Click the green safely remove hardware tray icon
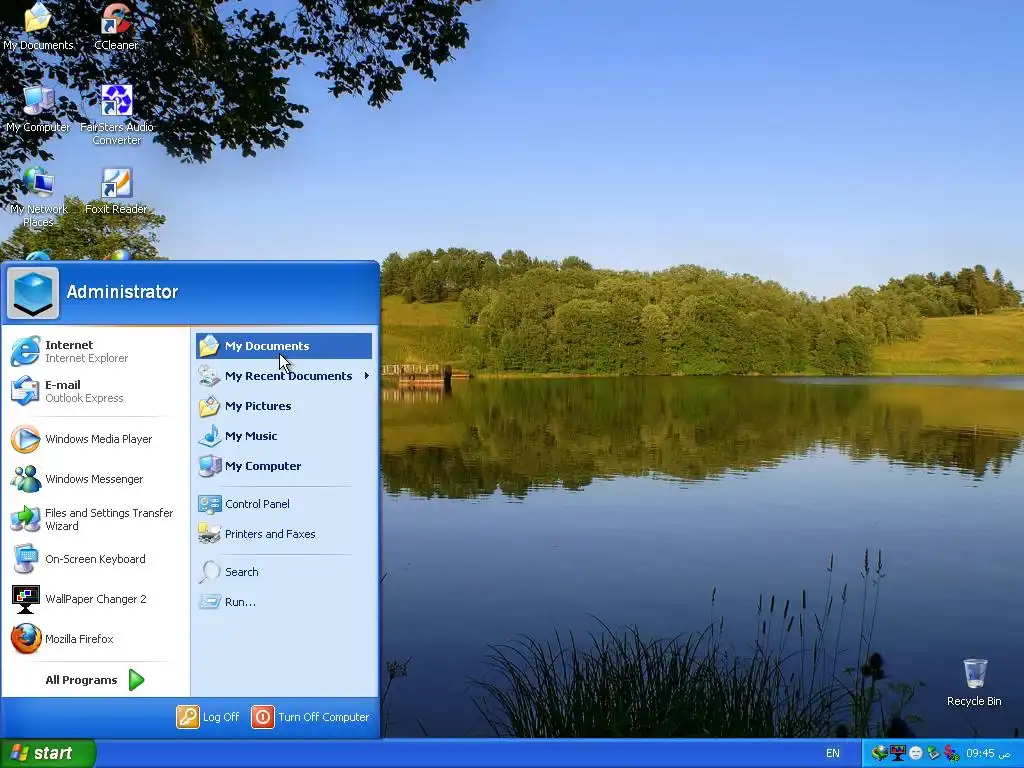1024x768 pixels. point(933,753)
